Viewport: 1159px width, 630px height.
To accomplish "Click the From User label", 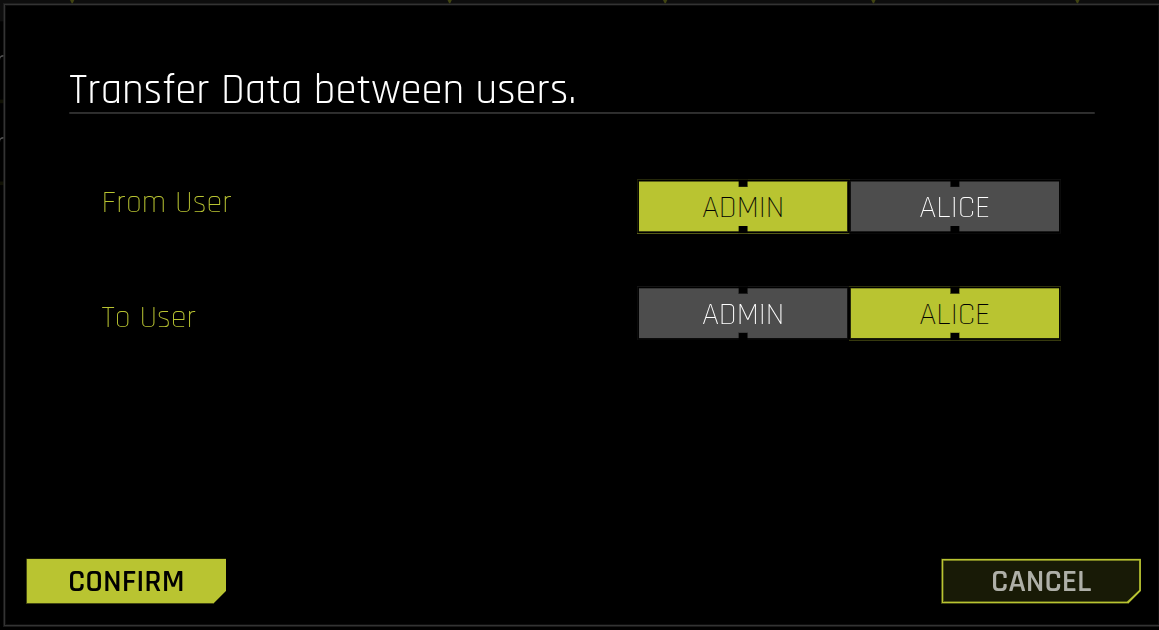I will point(167,203).
